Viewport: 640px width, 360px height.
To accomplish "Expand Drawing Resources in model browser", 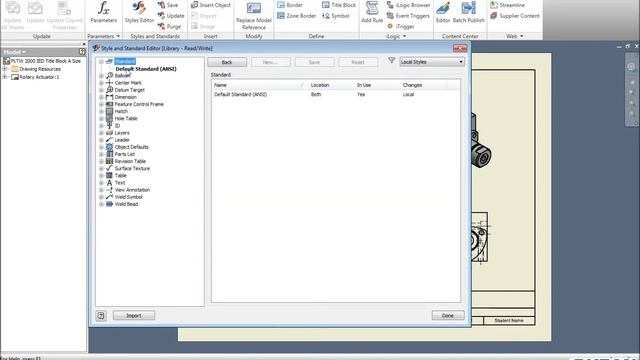I will pyautogui.click(x=5, y=69).
